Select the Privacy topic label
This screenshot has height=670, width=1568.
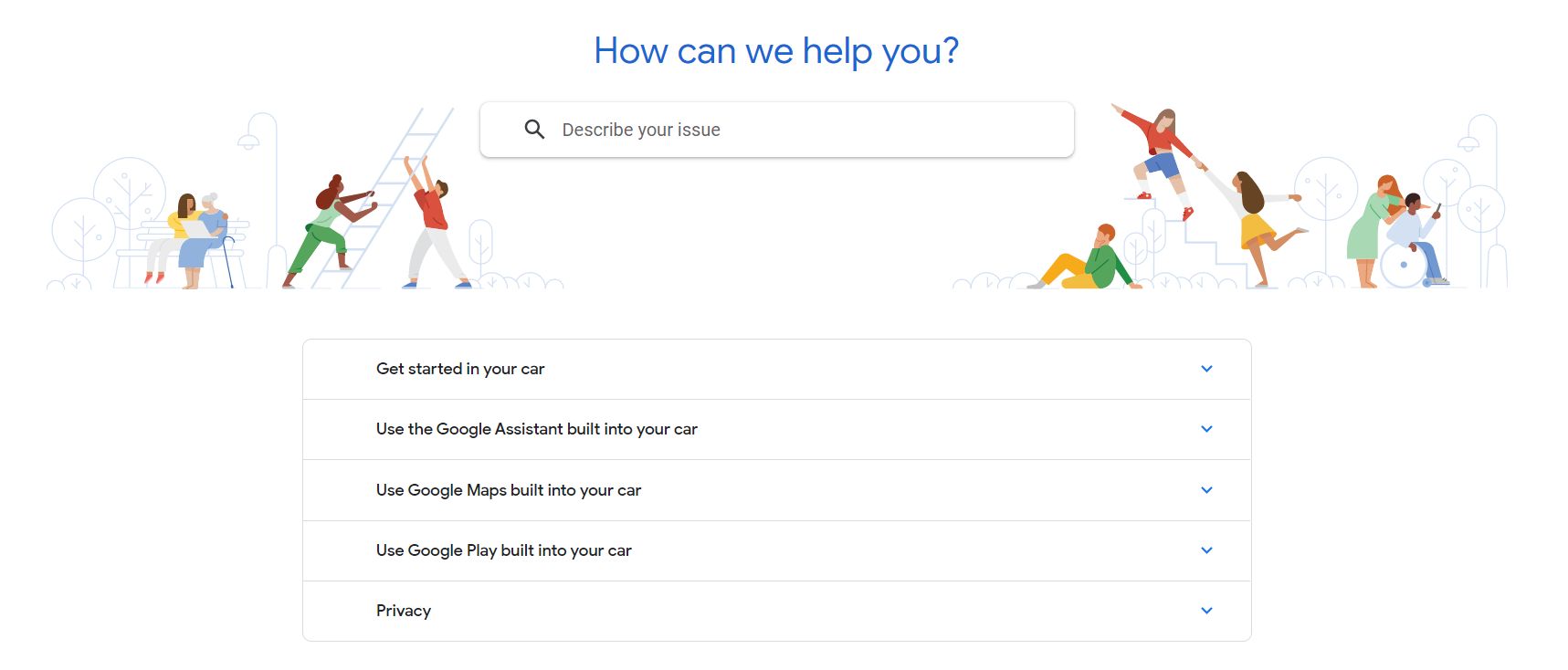(403, 611)
